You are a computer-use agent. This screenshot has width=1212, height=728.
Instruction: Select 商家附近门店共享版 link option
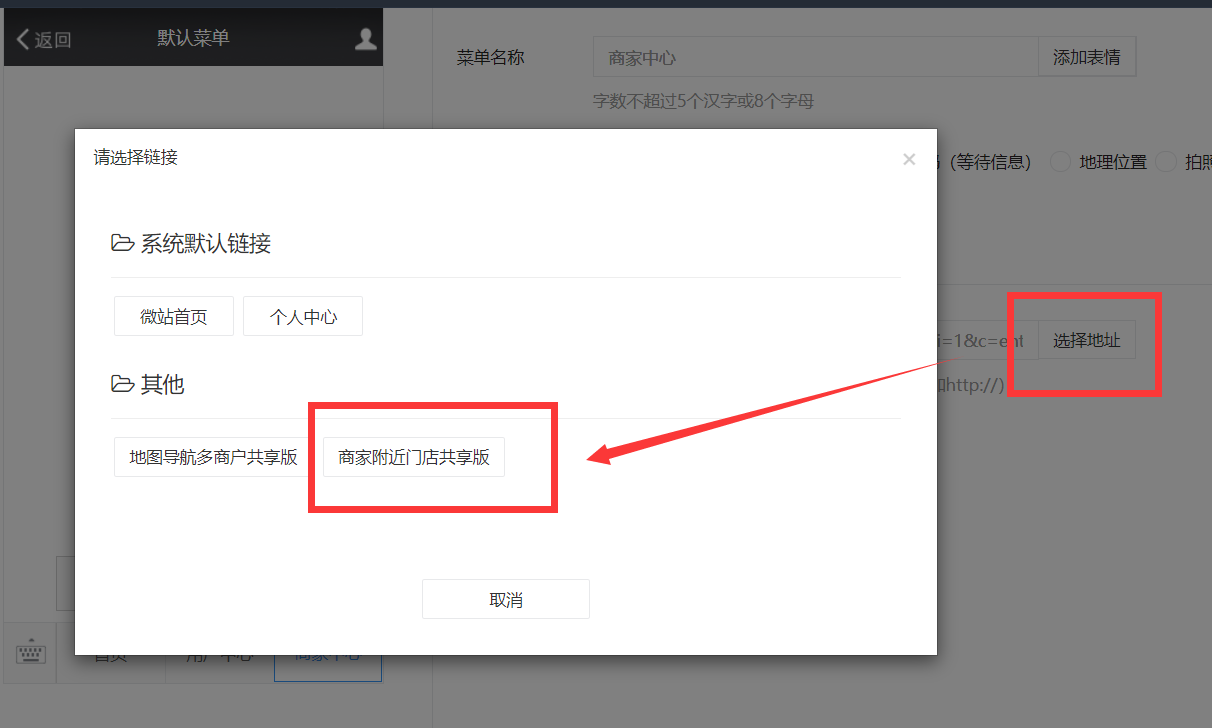[414, 457]
